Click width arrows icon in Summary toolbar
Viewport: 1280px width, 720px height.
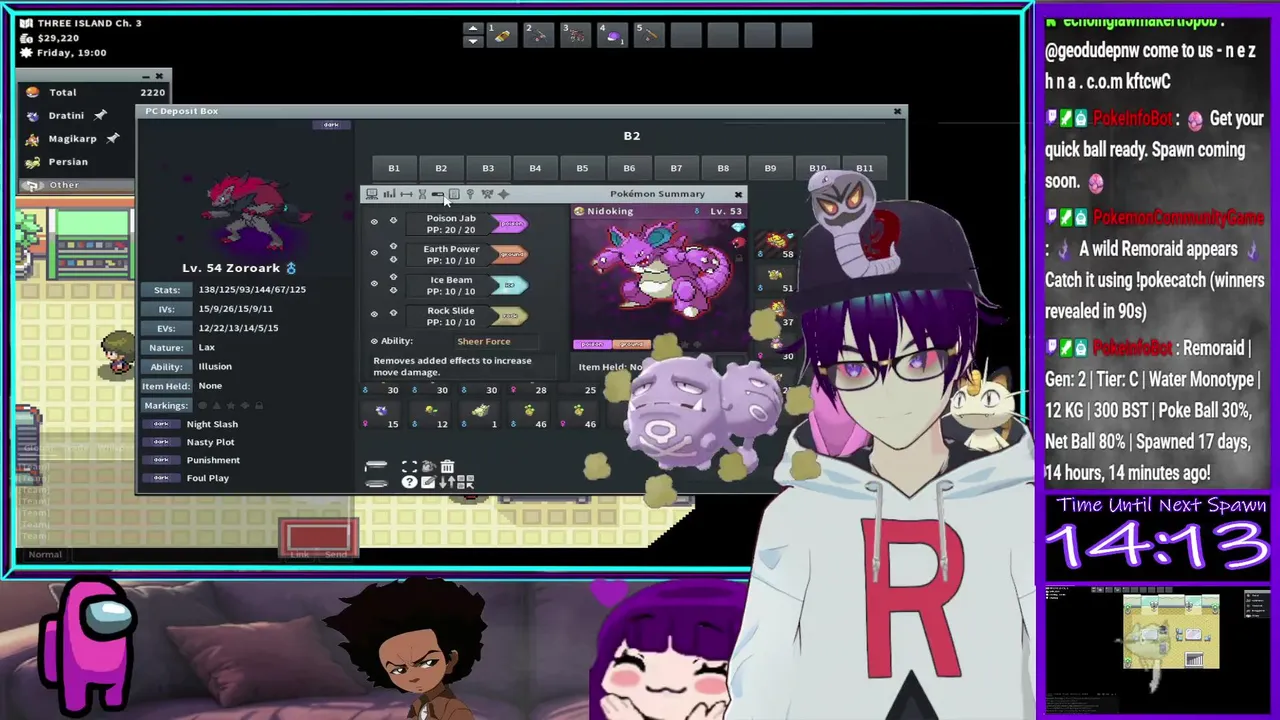(406, 194)
